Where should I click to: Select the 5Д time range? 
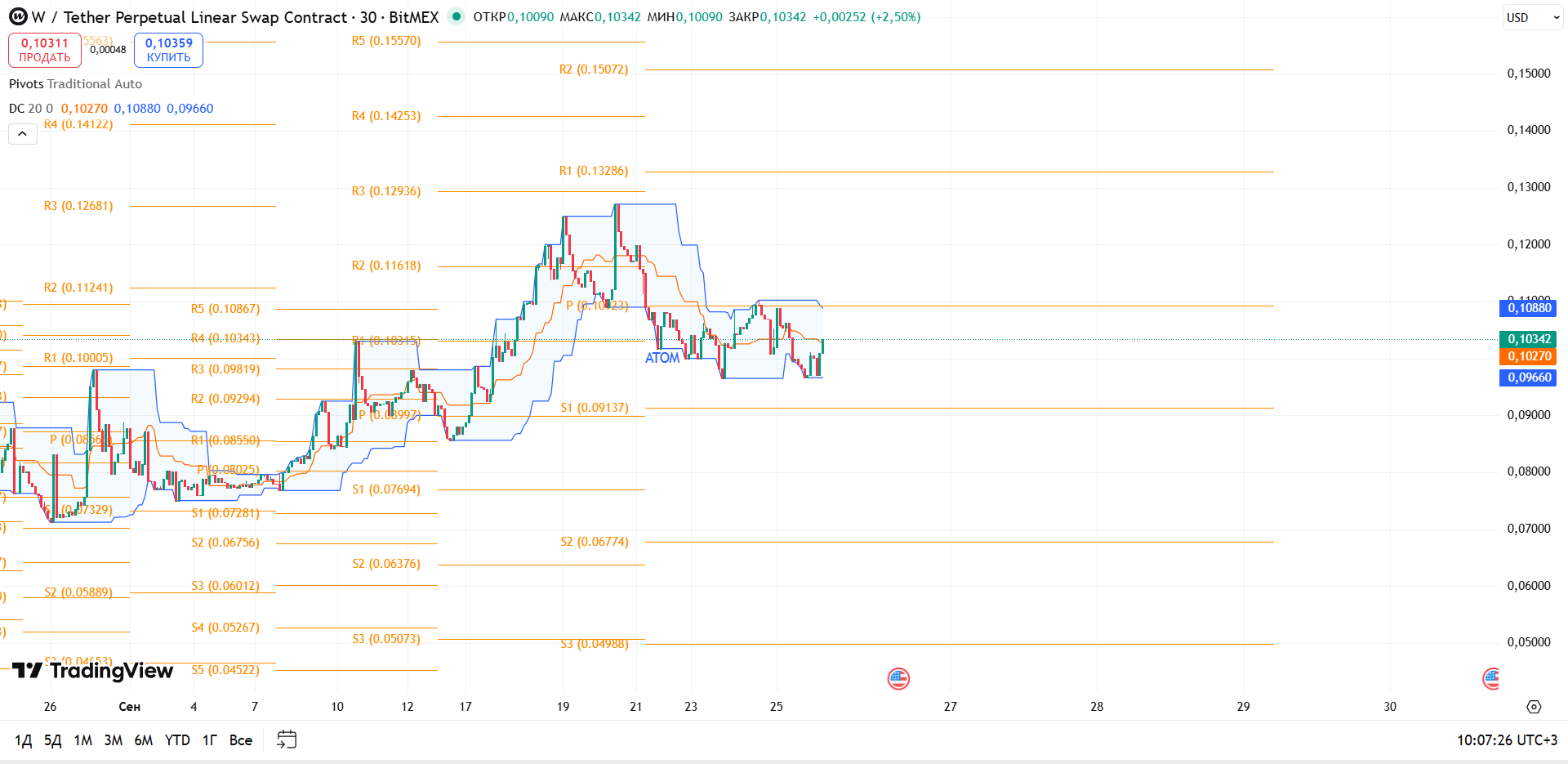point(53,740)
